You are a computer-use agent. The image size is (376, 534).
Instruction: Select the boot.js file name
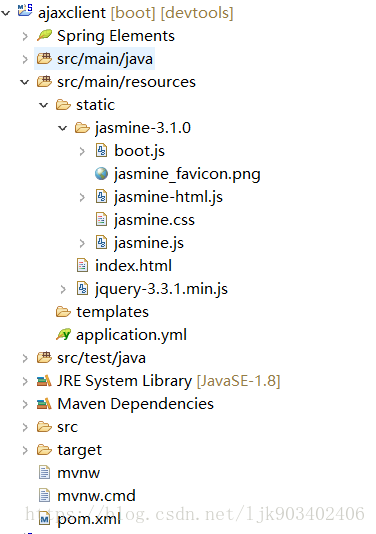click(x=139, y=151)
